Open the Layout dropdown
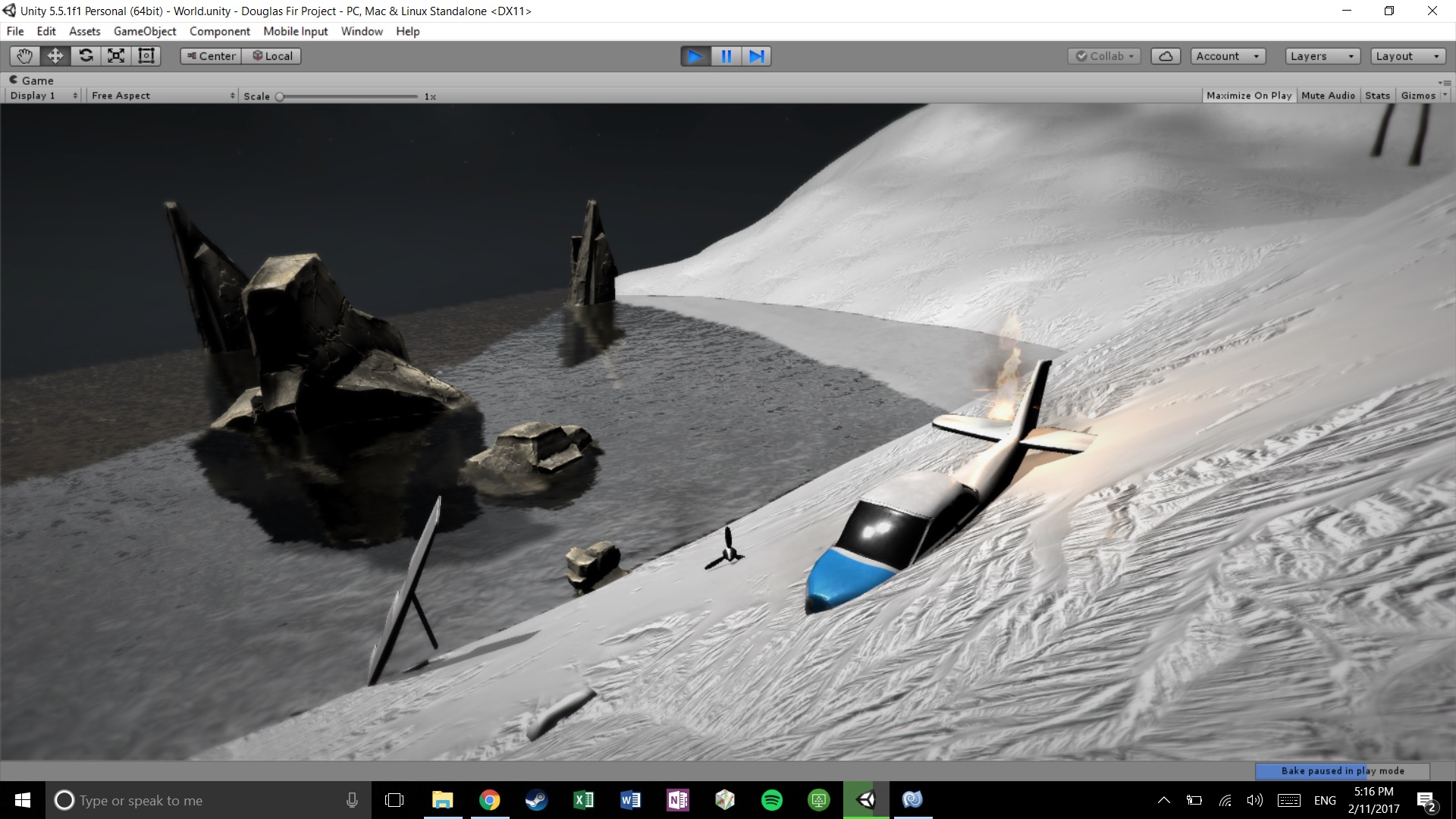This screenshot has height=819, width=1456. [x=1407, y=56]
